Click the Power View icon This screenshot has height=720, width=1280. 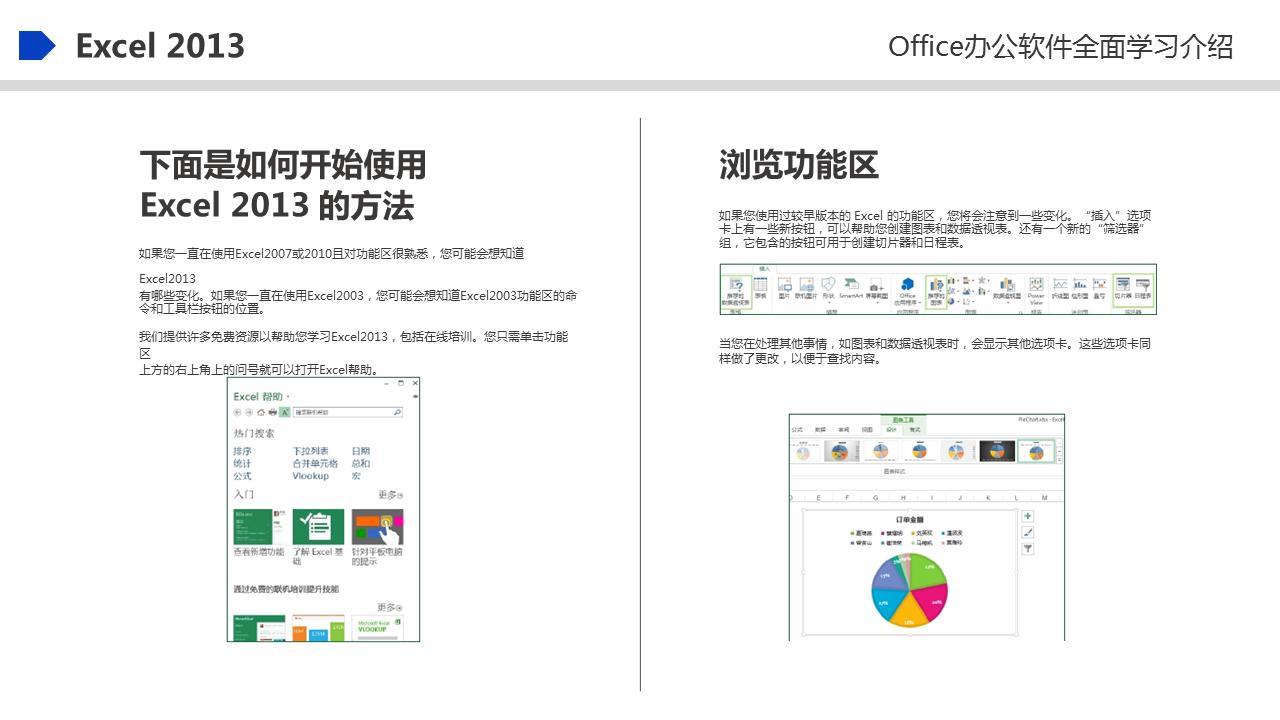(x=1034, y=288)
